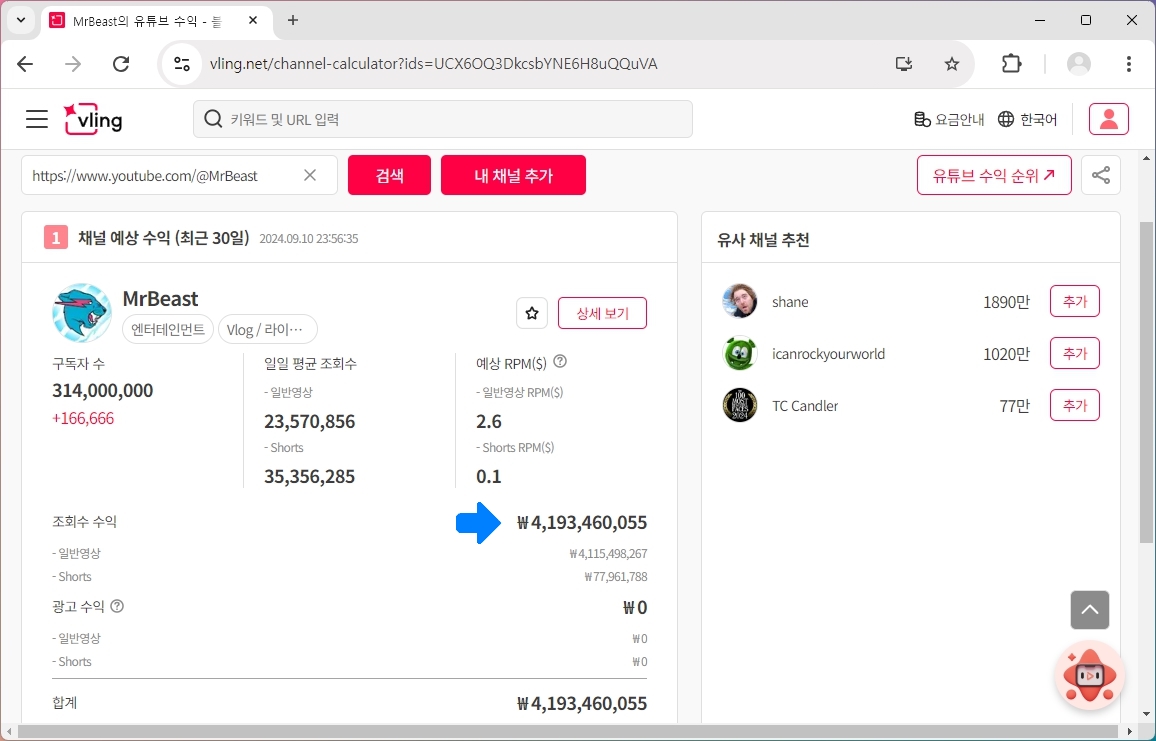Open vling hamburger menu
Image resolution: width=1156 pixels, height=741 pixels.
(37, 119)
